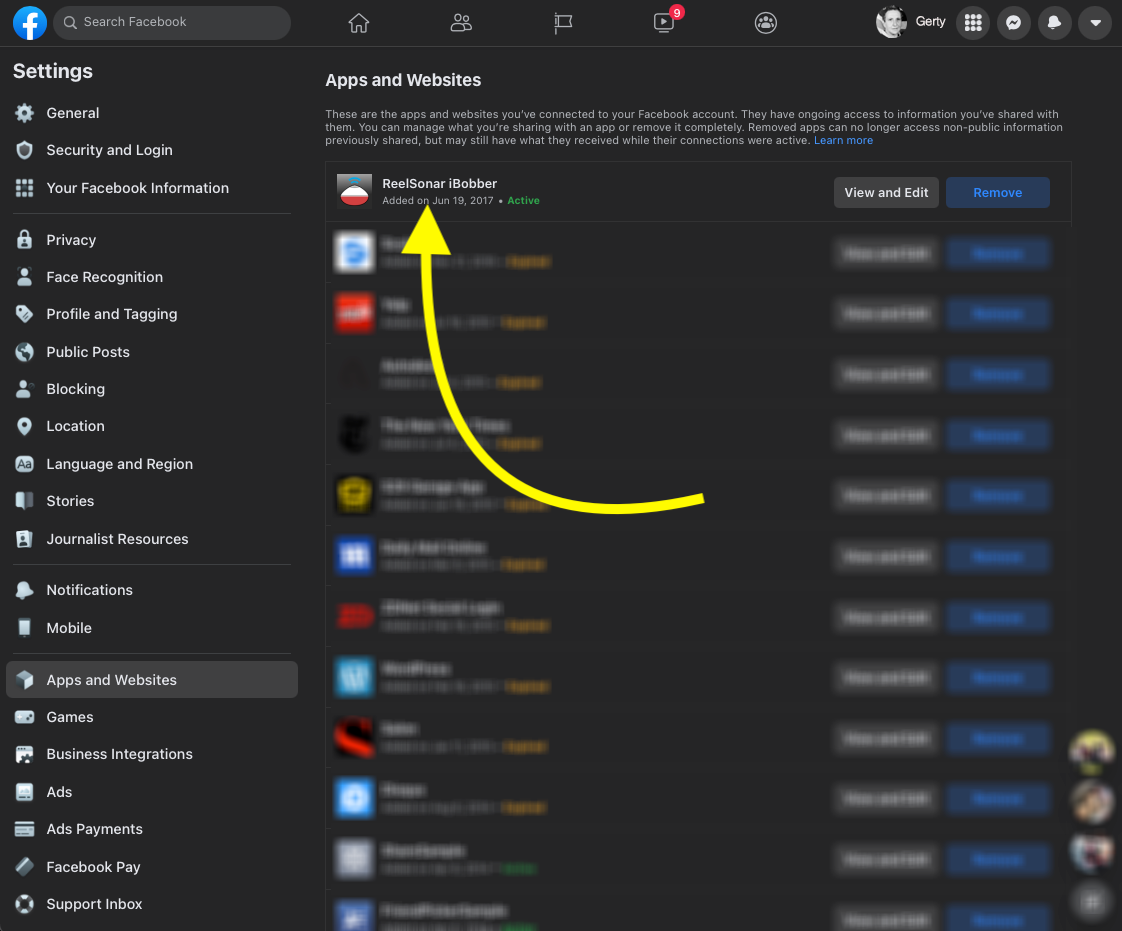Viewport: 1122px width, 931px height.
Task: Select Apps and Websites in sidebar
Action: 152,680
